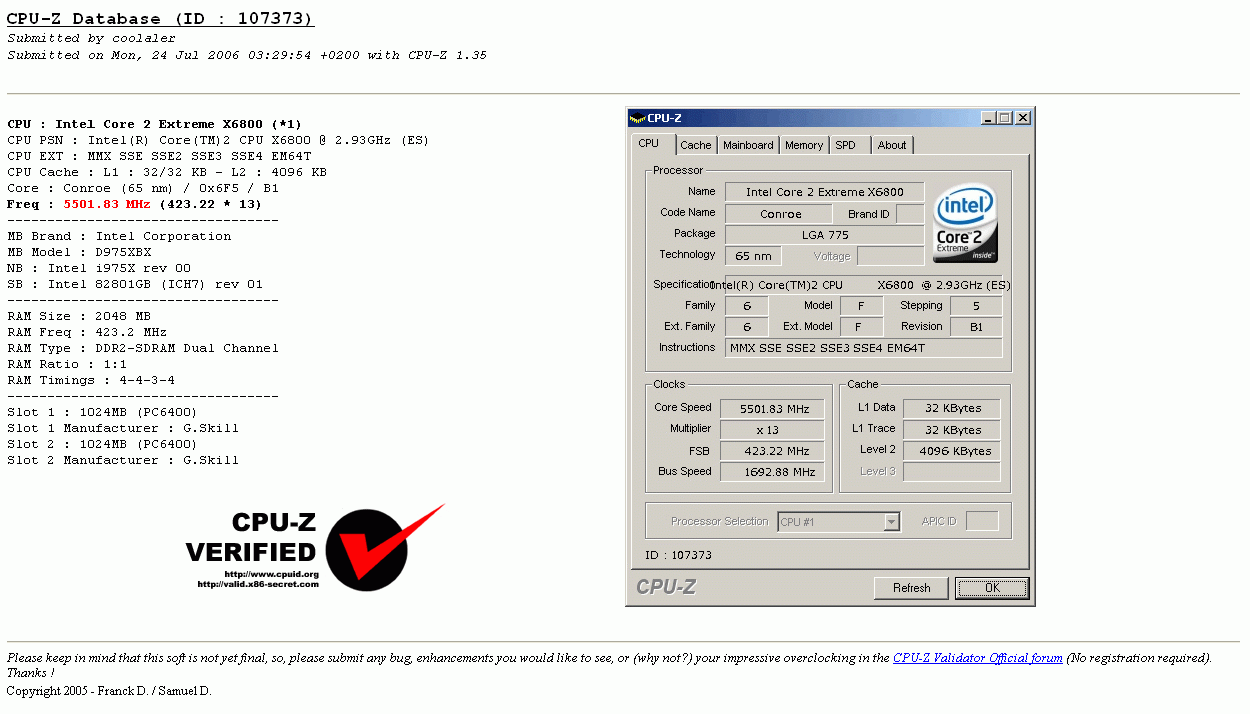Minimize the CPU-Z window
1250x714 pixels.
989,118
